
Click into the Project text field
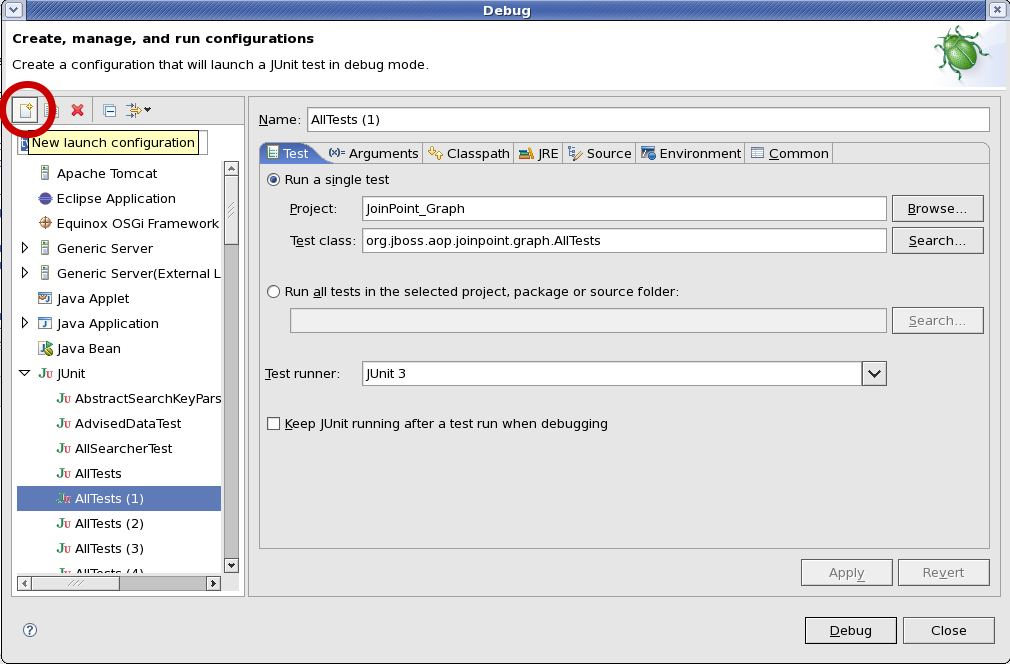[x=624, y=209]
